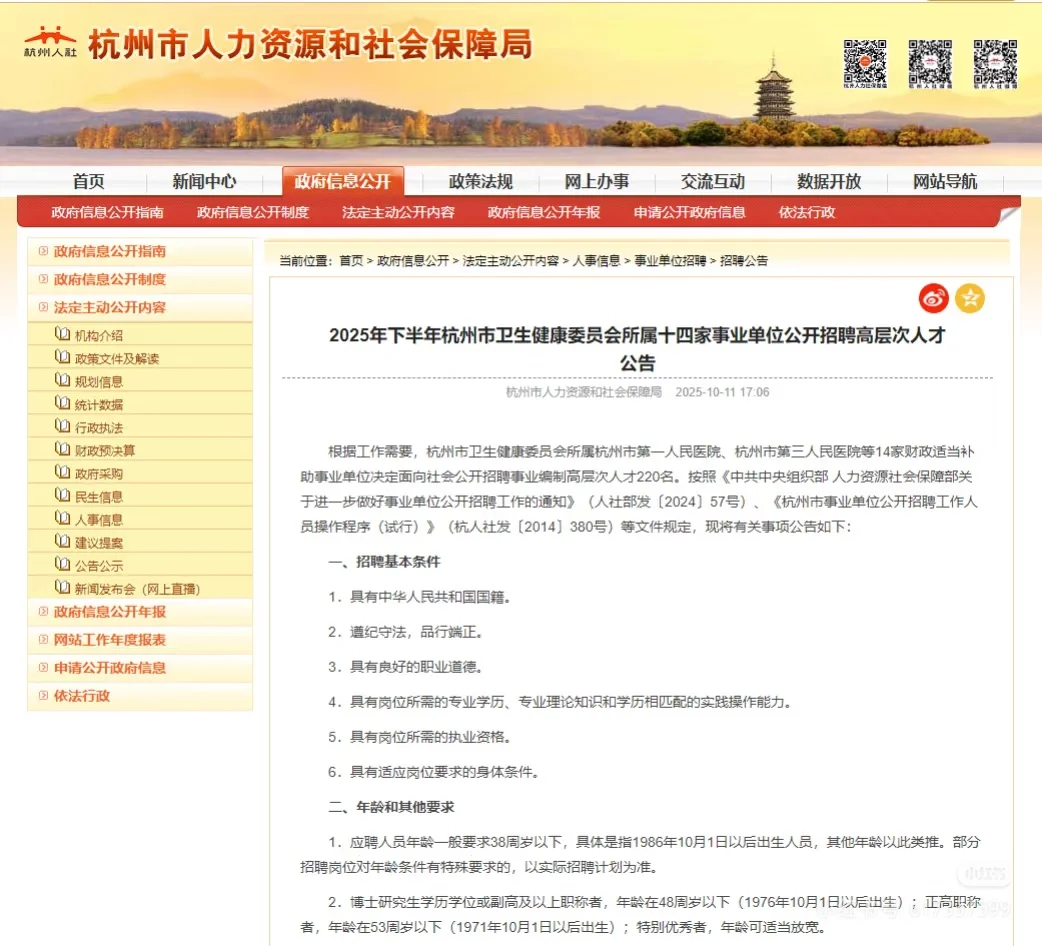Open 政府采购 sidebar item

click(98, 474)
